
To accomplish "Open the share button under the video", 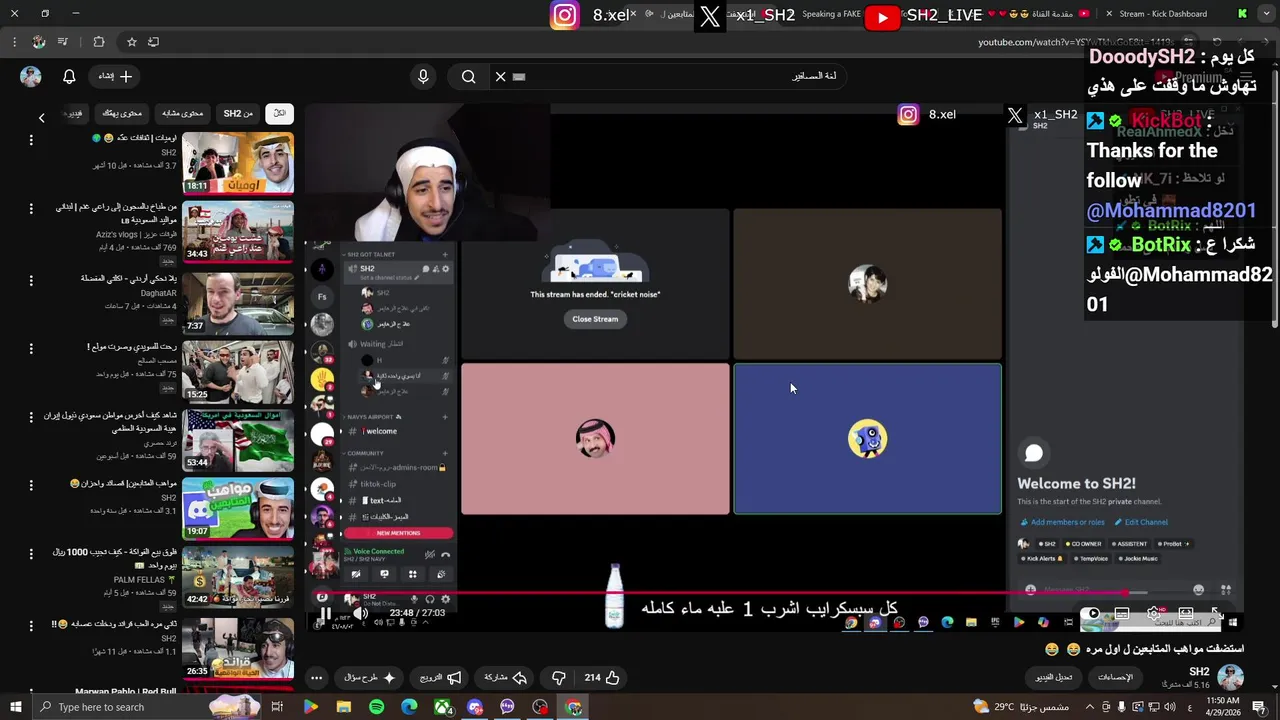I will tap(505, 677).
